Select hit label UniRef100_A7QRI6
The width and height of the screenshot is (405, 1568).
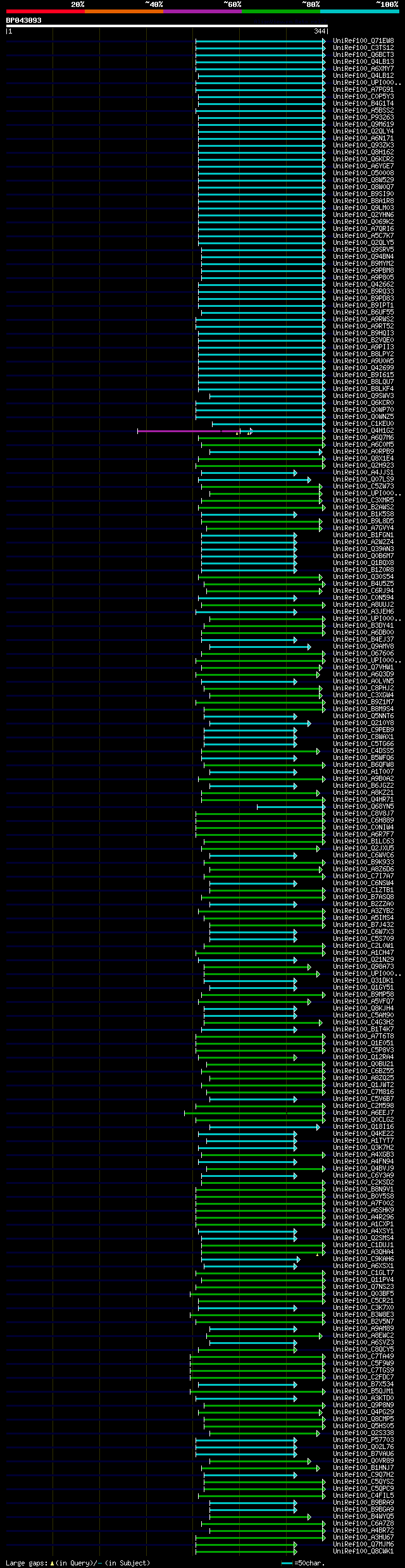coord(363,229)
